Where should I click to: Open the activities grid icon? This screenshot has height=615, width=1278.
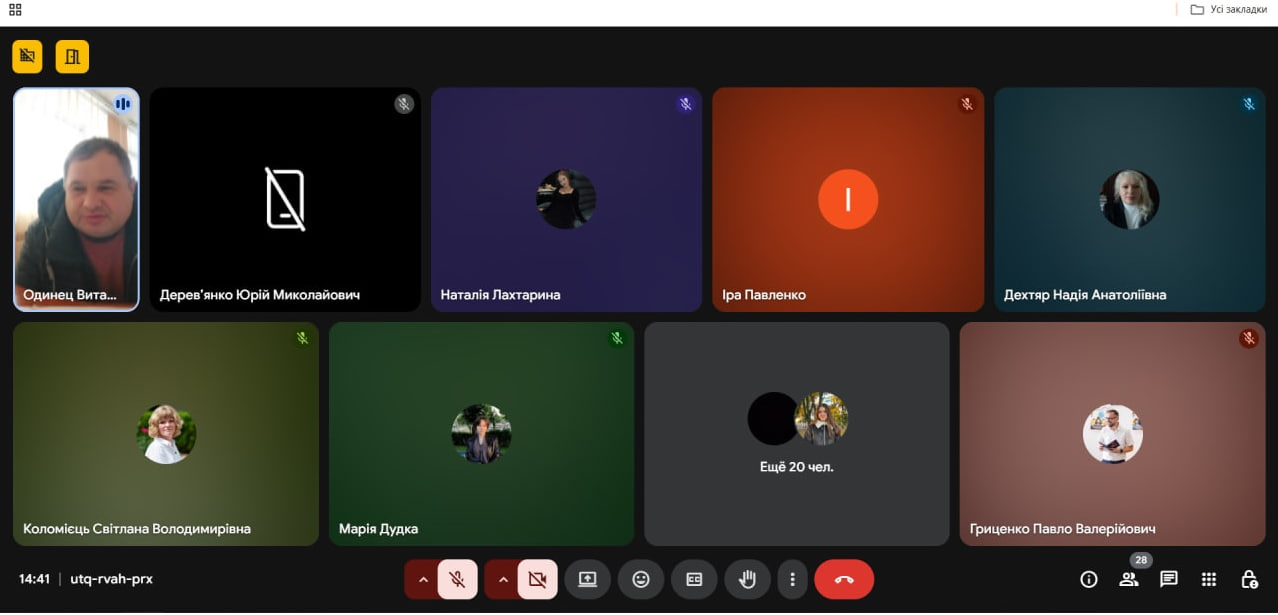pos(1208,579)
